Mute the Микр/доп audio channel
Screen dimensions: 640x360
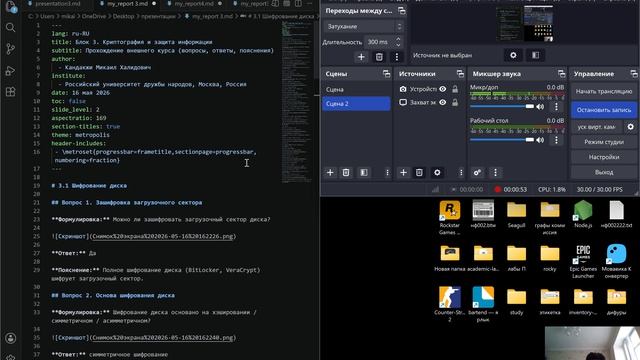click(x=540, y=107)
